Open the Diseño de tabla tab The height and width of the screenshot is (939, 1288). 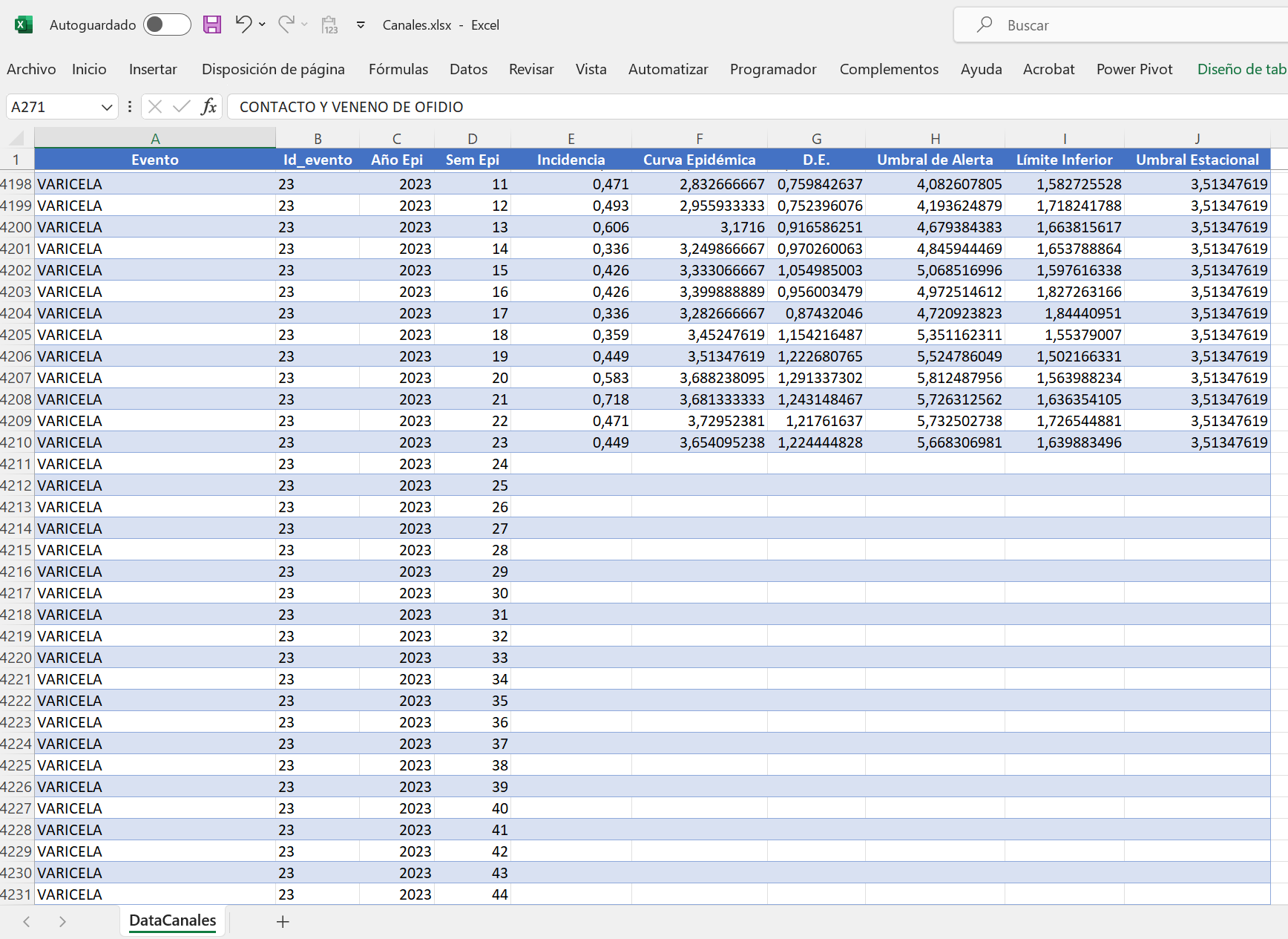pyautogui.click(x=1242, y=69)
